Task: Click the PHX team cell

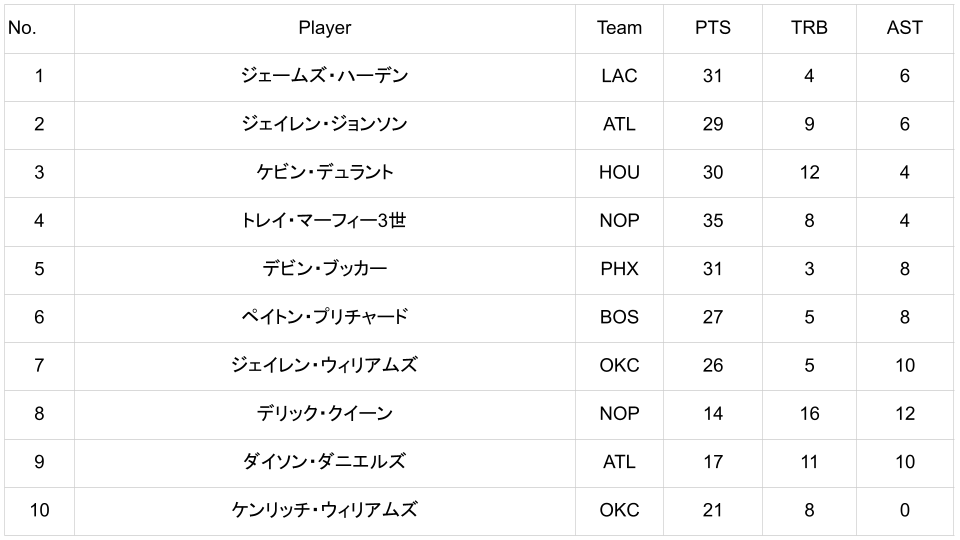Action: [x=619, y=269]
